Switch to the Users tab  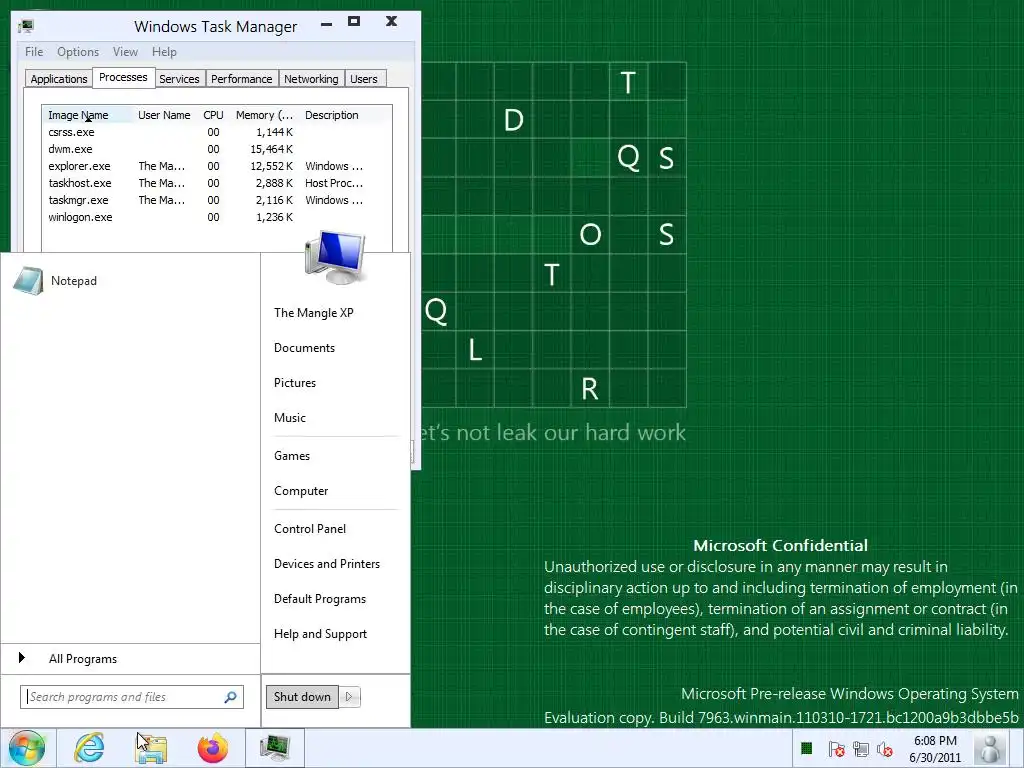click(364, 79)
